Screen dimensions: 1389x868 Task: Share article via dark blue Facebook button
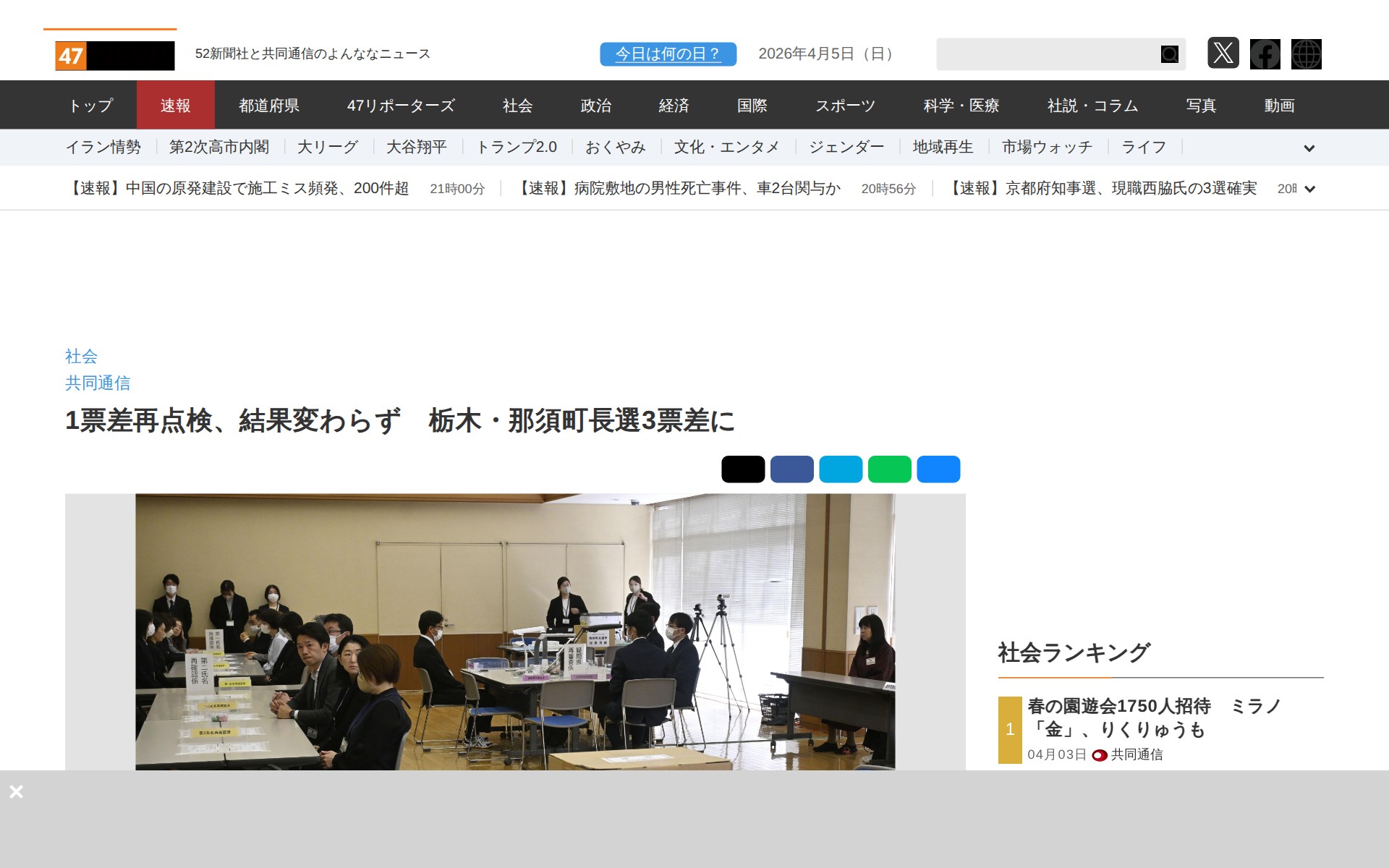click(791, 469)
